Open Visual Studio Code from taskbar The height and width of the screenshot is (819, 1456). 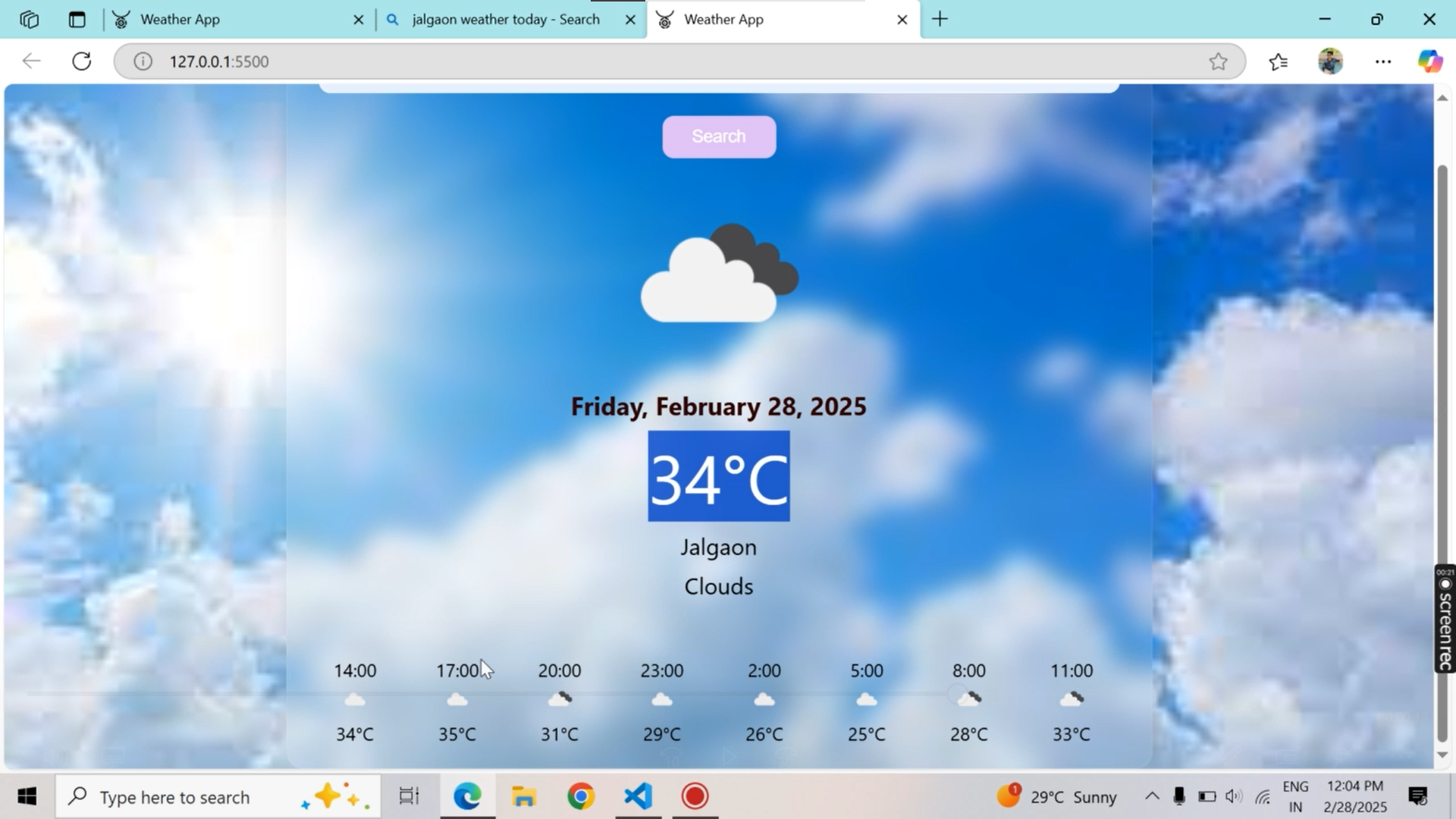[x=638, y=796]
